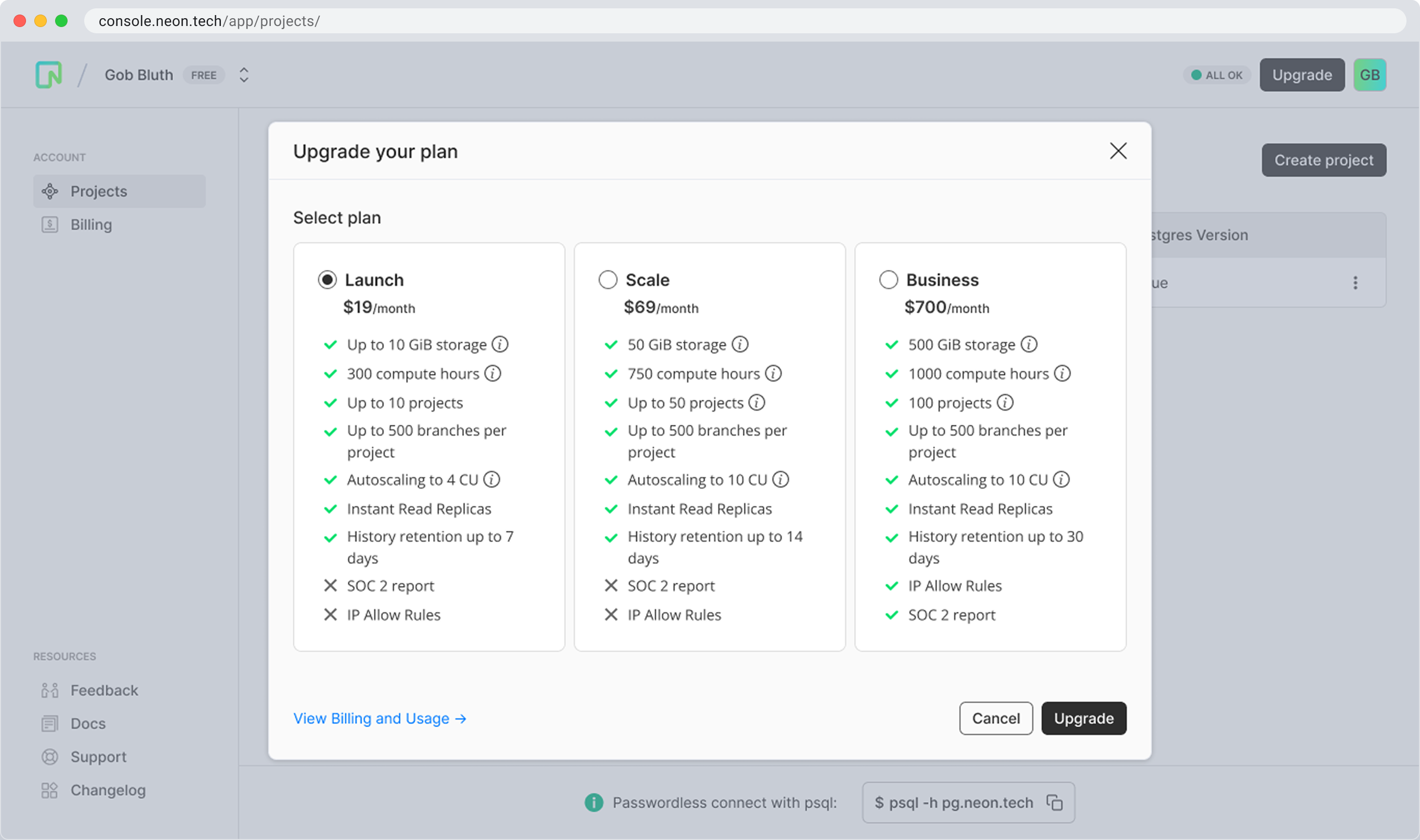Close the Upgrade your plan dialog
The width and height of the screenshot is (1420, 840).
(1118, 151)
